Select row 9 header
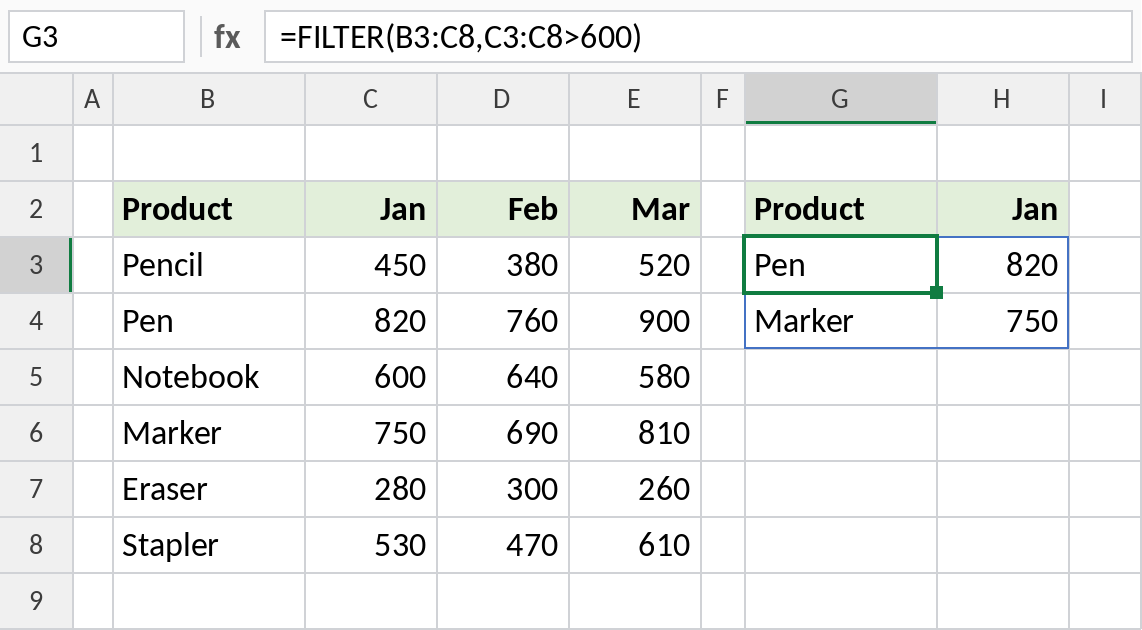The height and width of the screenshot is (630, 1142). (36, 601)
